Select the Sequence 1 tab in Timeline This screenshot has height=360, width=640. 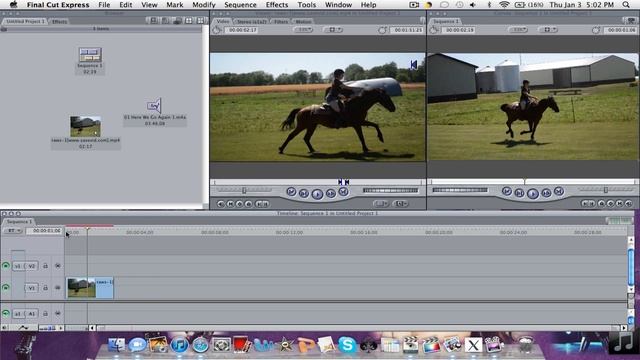[19, 222]
